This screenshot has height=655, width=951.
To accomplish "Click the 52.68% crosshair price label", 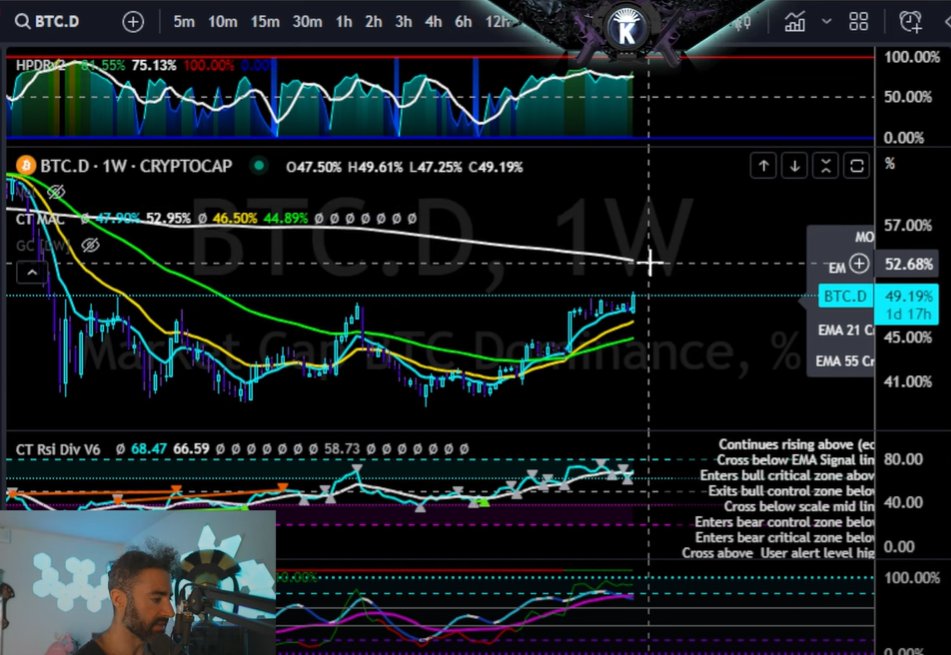I will (908, 264).
